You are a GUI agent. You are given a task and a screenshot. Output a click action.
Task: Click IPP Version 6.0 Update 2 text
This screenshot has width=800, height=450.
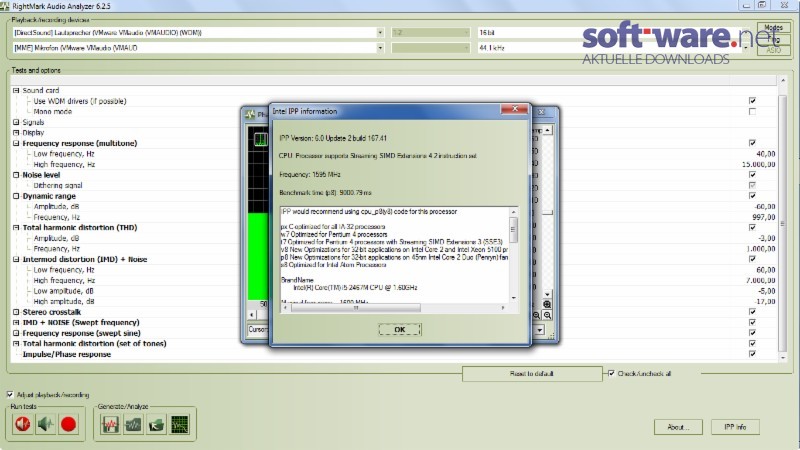coord(333,138)
